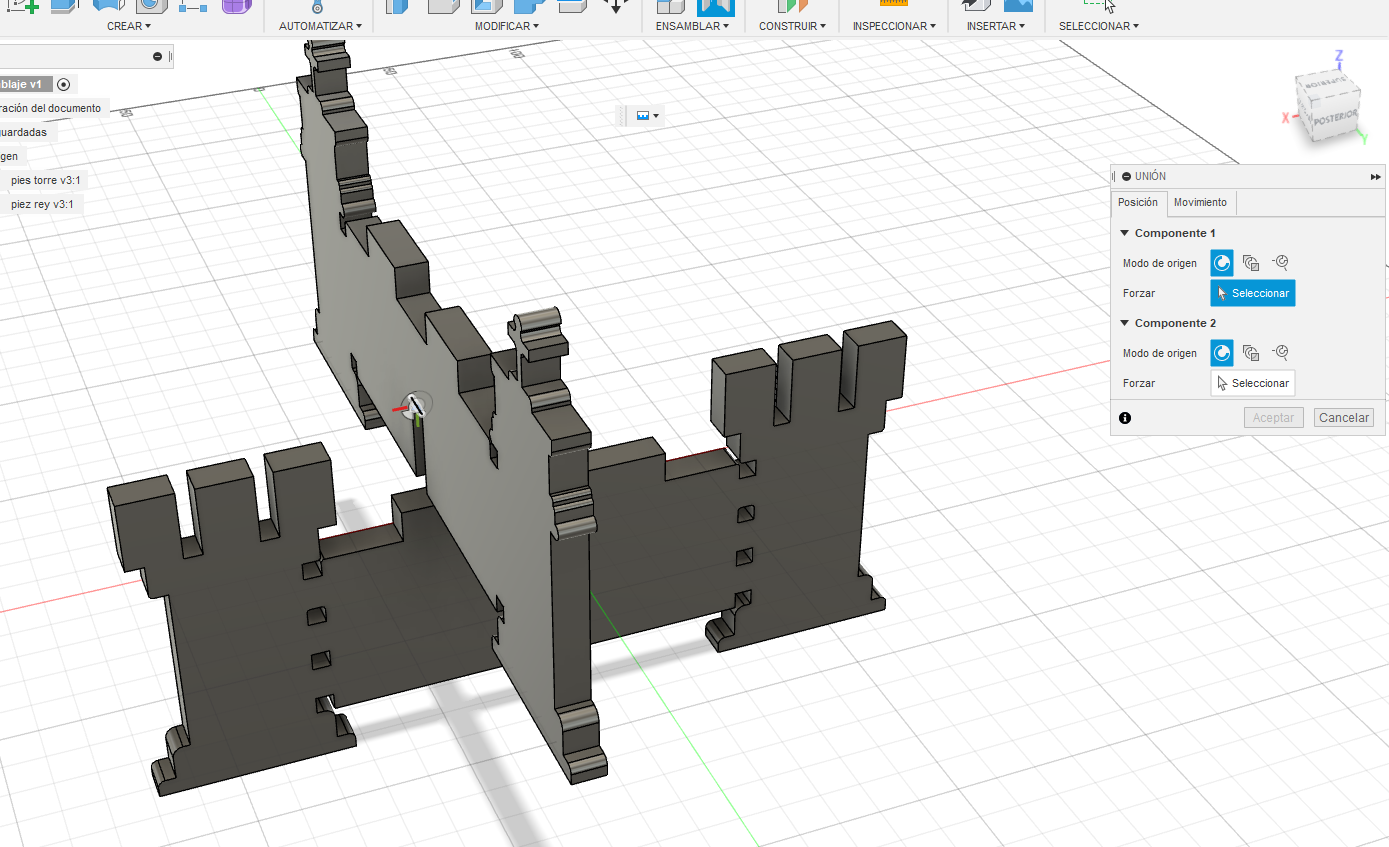The height and width of the screenshot is (847, 1389).
Task: Select third origin mode icon for Componente 2
Action: (x=1280, y=353)
